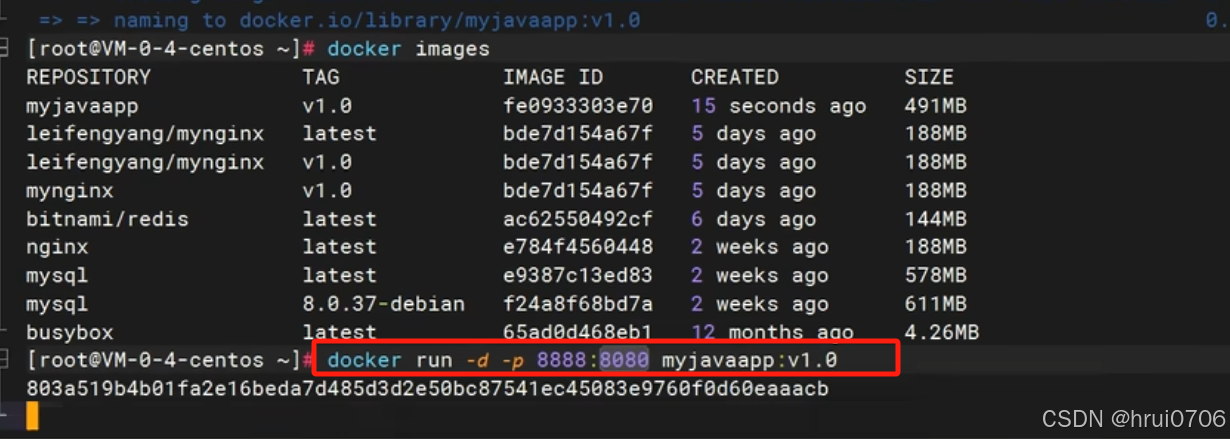Select image ID f24a8f68bd7a

578,304
